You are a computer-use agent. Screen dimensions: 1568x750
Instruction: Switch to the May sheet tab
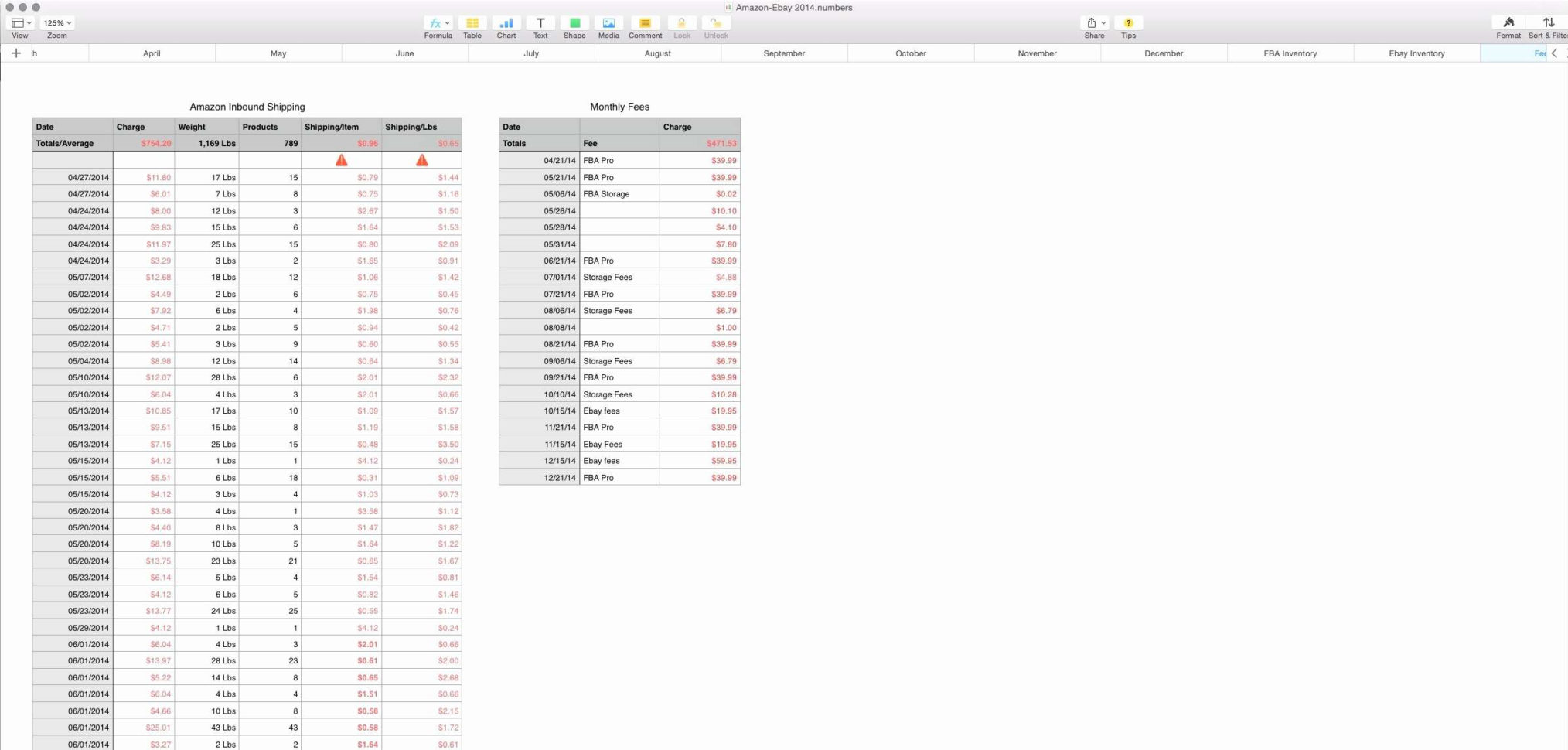278,53
